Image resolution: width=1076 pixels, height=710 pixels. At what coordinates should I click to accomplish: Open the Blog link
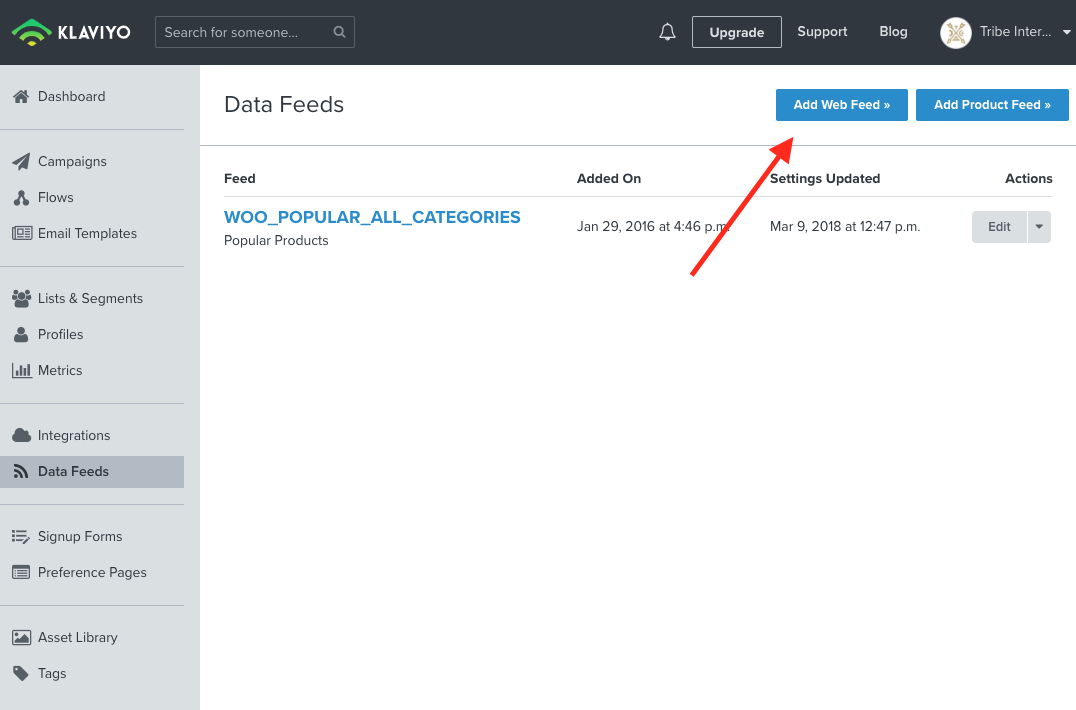[x=893, y=32]
